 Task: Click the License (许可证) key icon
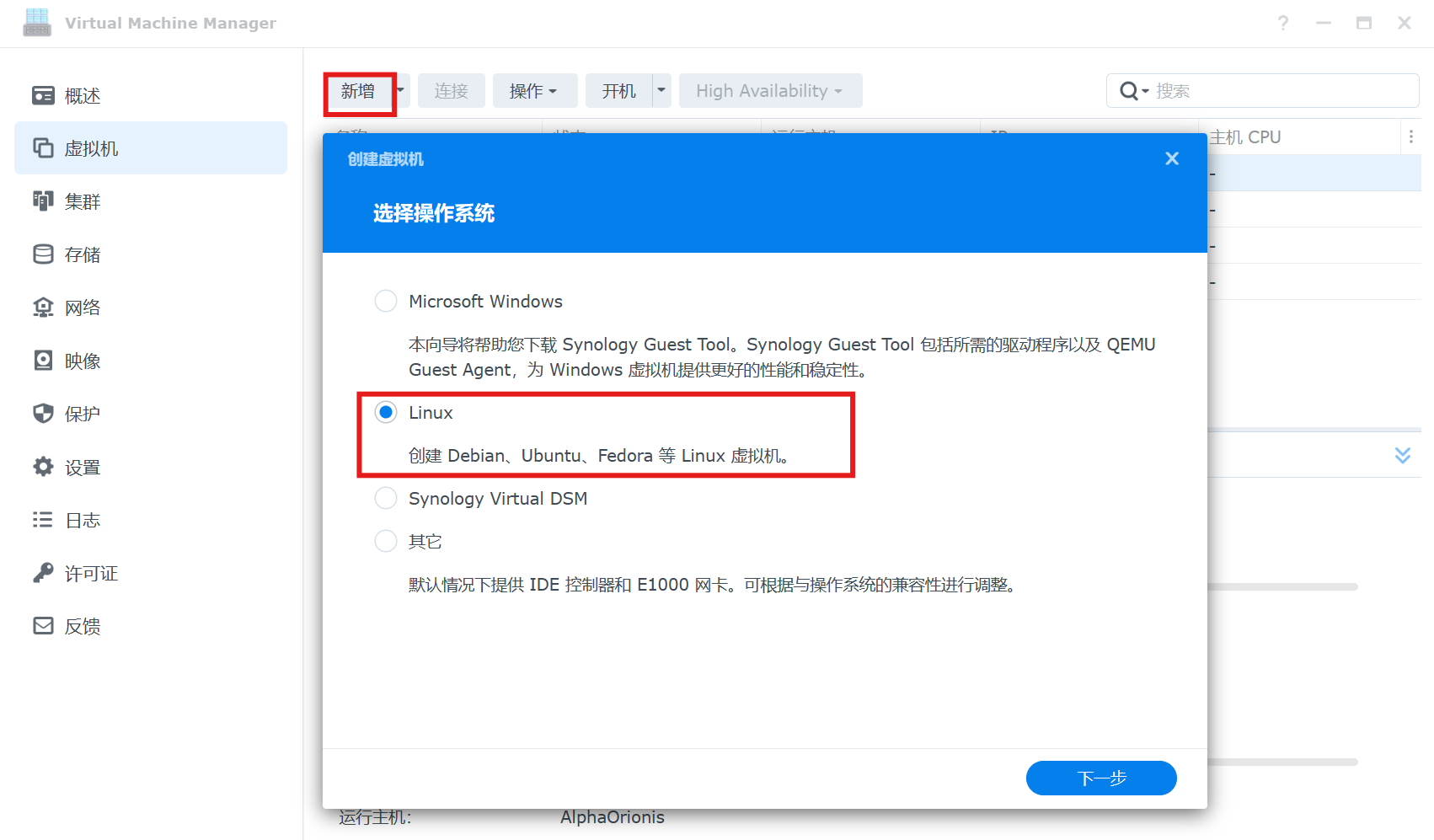tap(43, 573)
